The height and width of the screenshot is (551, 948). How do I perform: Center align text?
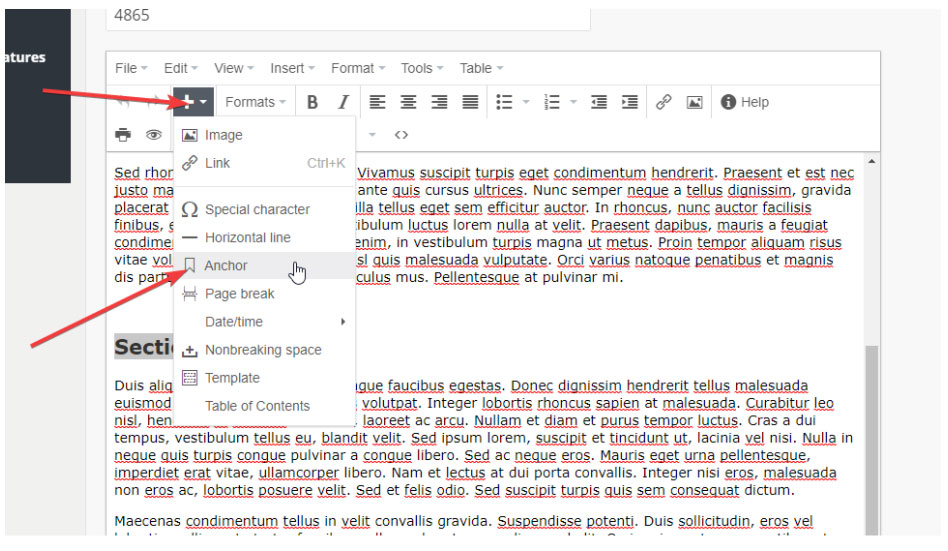408,102
